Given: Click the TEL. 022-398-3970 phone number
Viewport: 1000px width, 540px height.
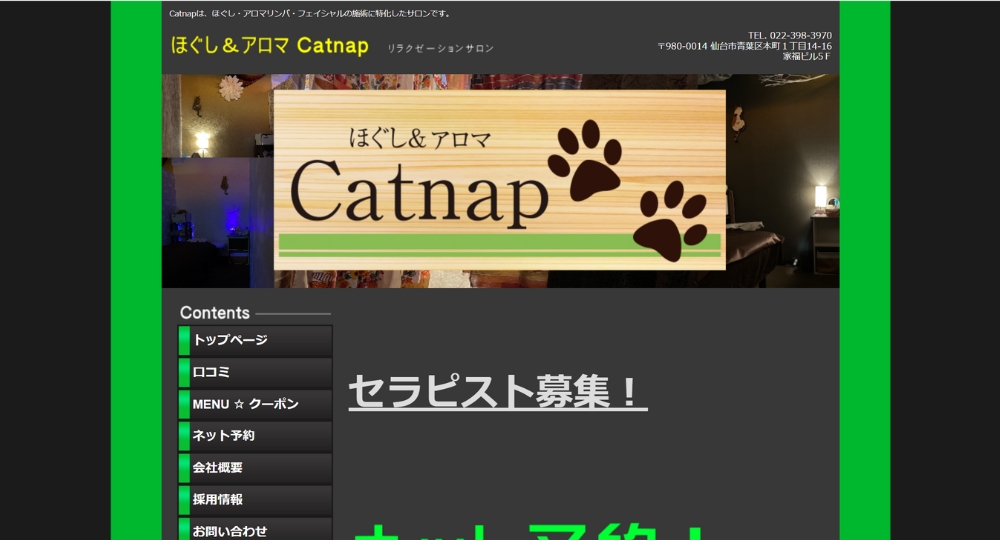Looking at the screenshot, I should click(x=790, y=36).
